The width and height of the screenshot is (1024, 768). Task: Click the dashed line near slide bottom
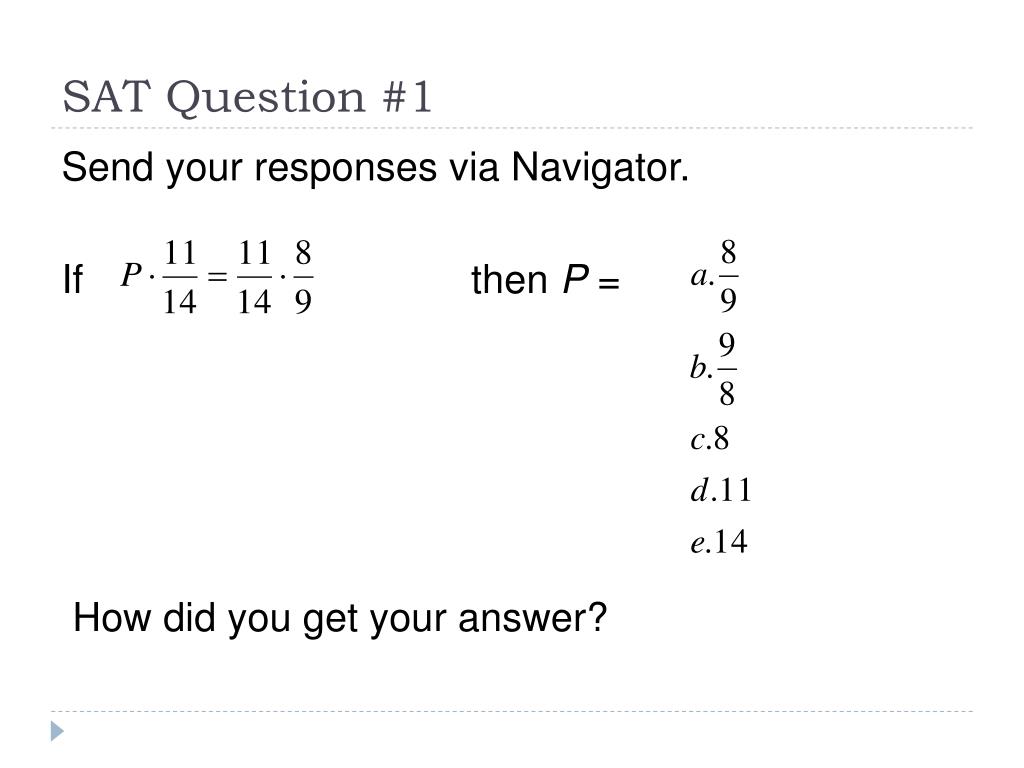[512, 711]
